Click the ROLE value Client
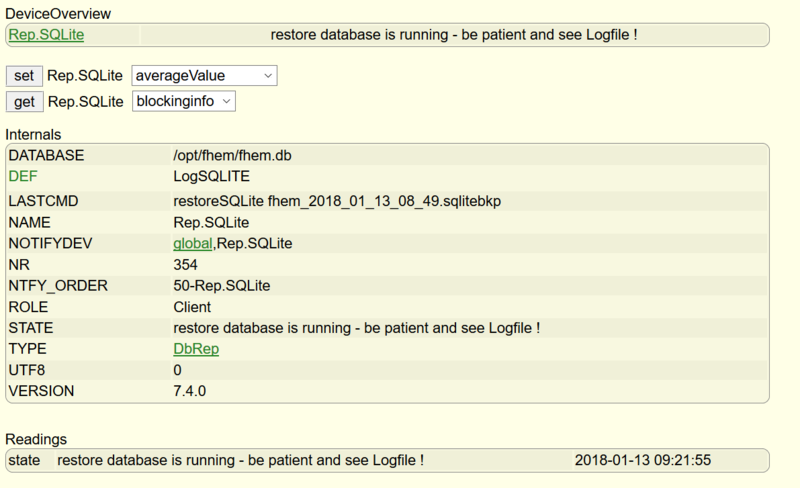Image resolution: width=800 pixels, height=488 pixels. [x=192, y=307]
